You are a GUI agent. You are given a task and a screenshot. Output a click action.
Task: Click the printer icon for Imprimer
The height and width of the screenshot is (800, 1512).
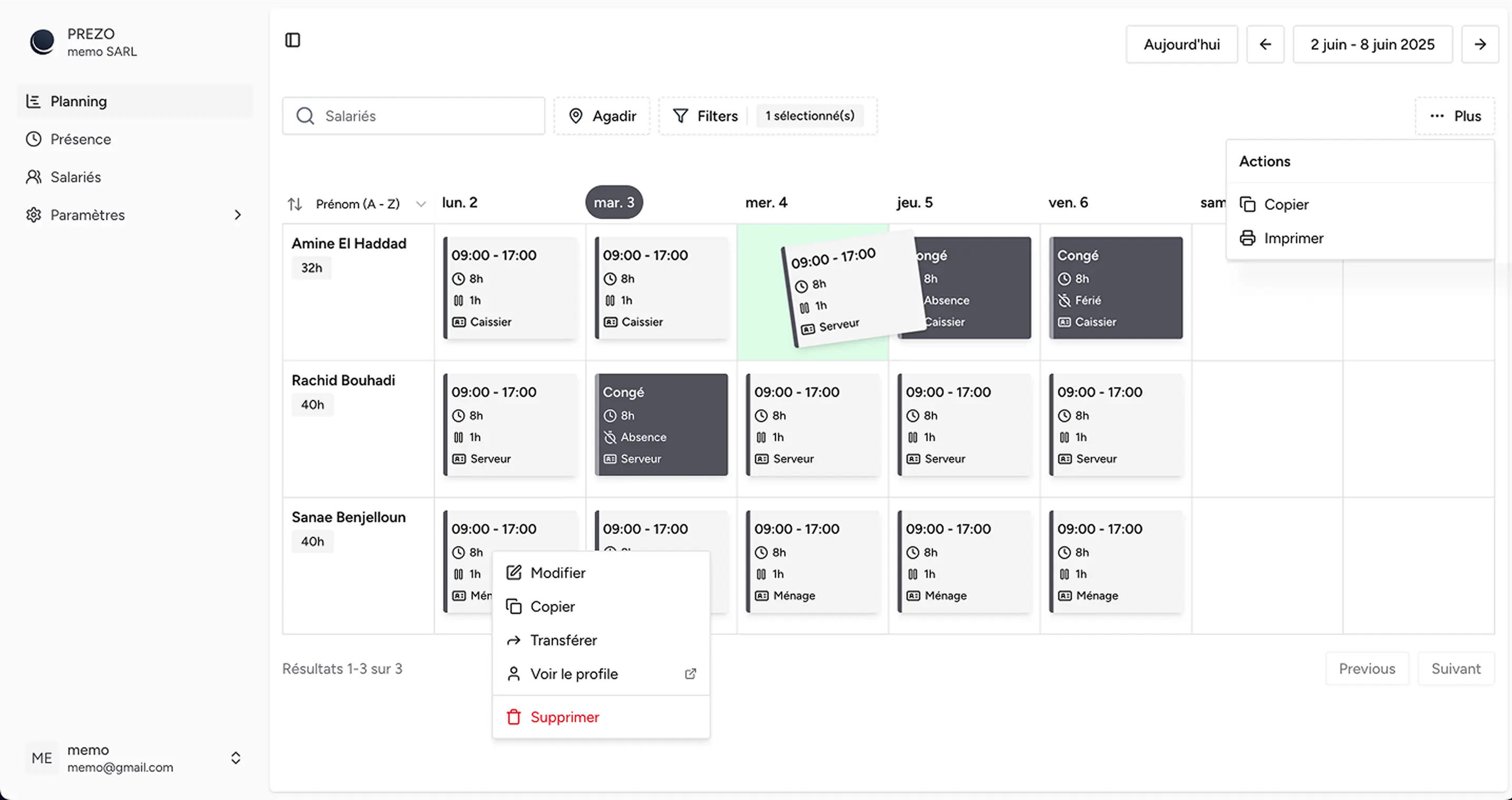point(1248,238)
